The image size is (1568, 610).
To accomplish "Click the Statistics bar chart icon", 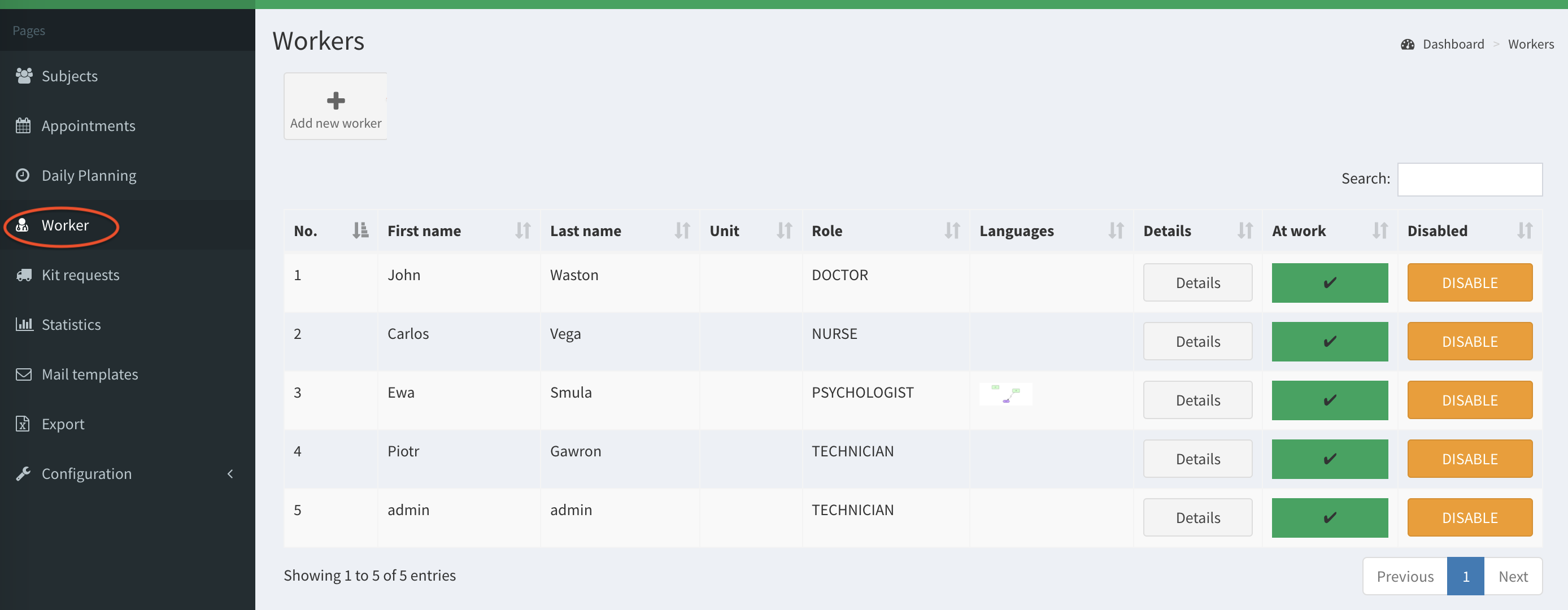I will pyautogui.click(x=24, y=324).
